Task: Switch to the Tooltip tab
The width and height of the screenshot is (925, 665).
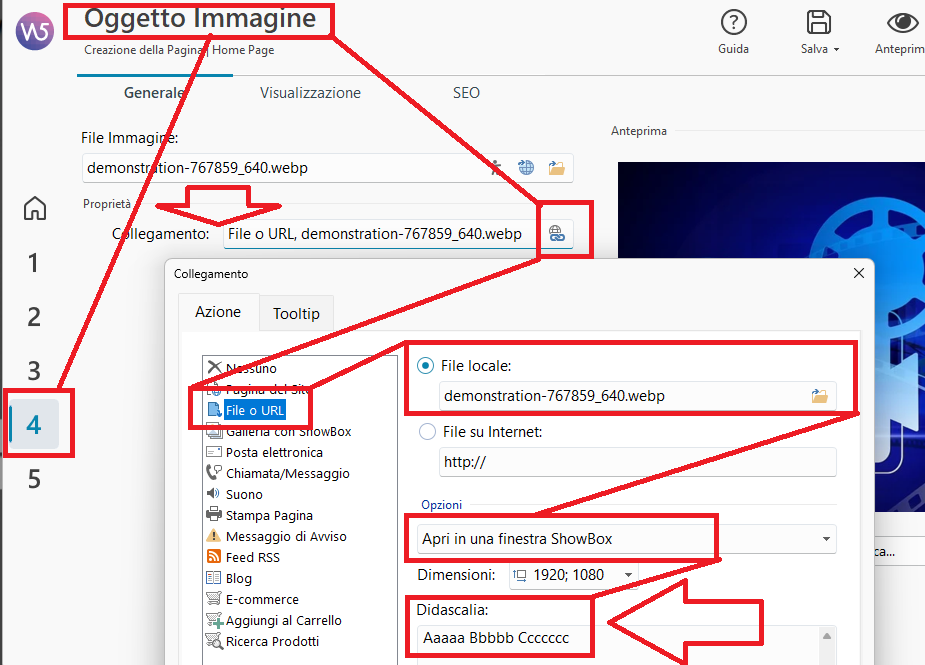Action: 296,313
